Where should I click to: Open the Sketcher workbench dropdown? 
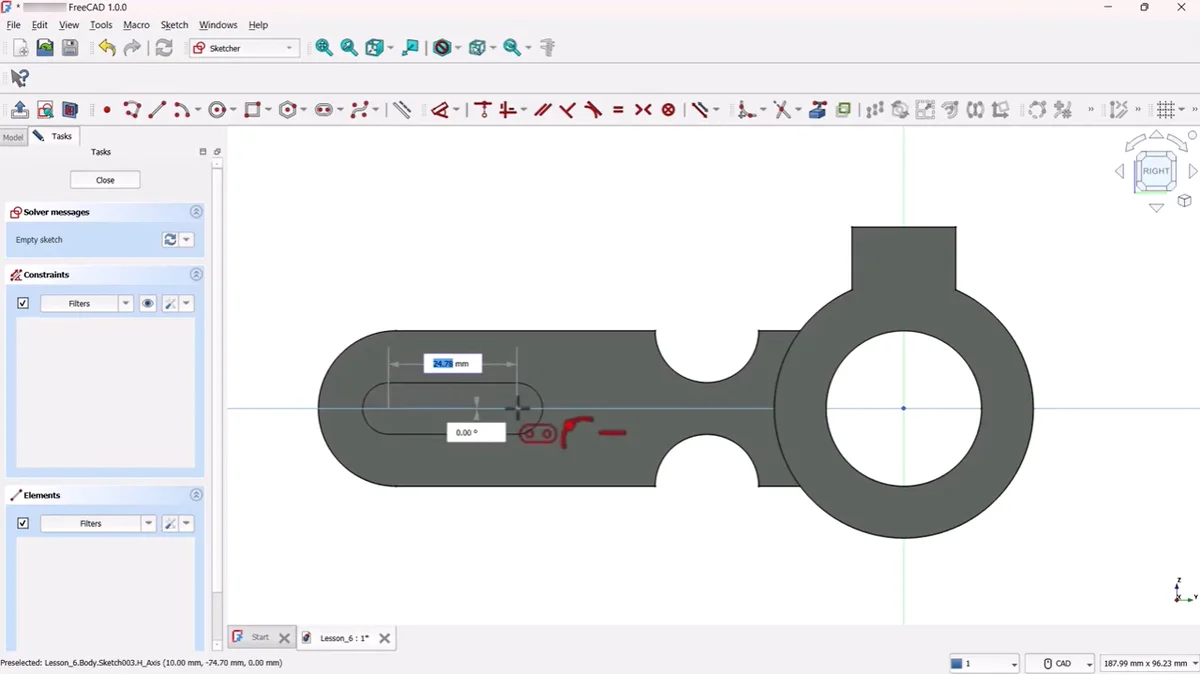244,48
